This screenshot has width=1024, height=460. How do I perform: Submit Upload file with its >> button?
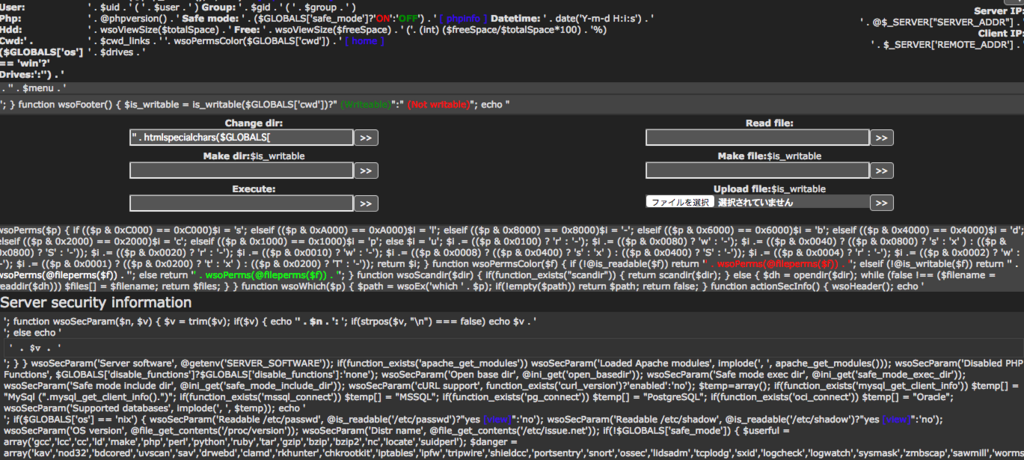pyautogui.click(x=882, y=203)
